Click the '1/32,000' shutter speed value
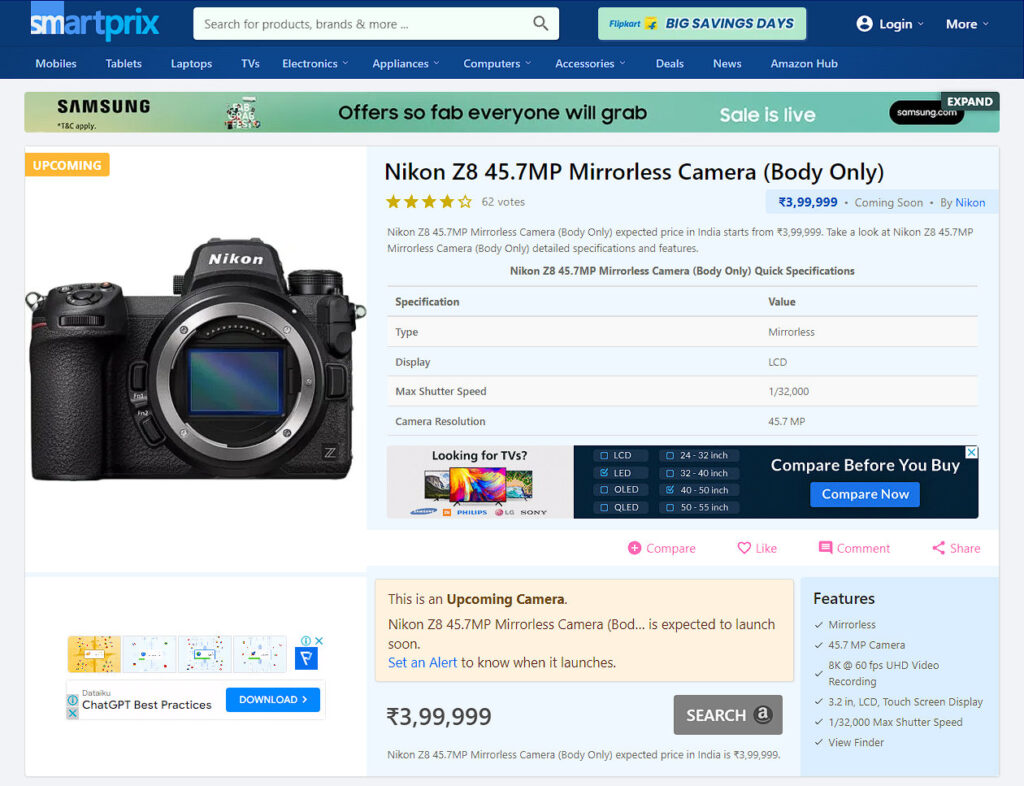 [788, 392]
